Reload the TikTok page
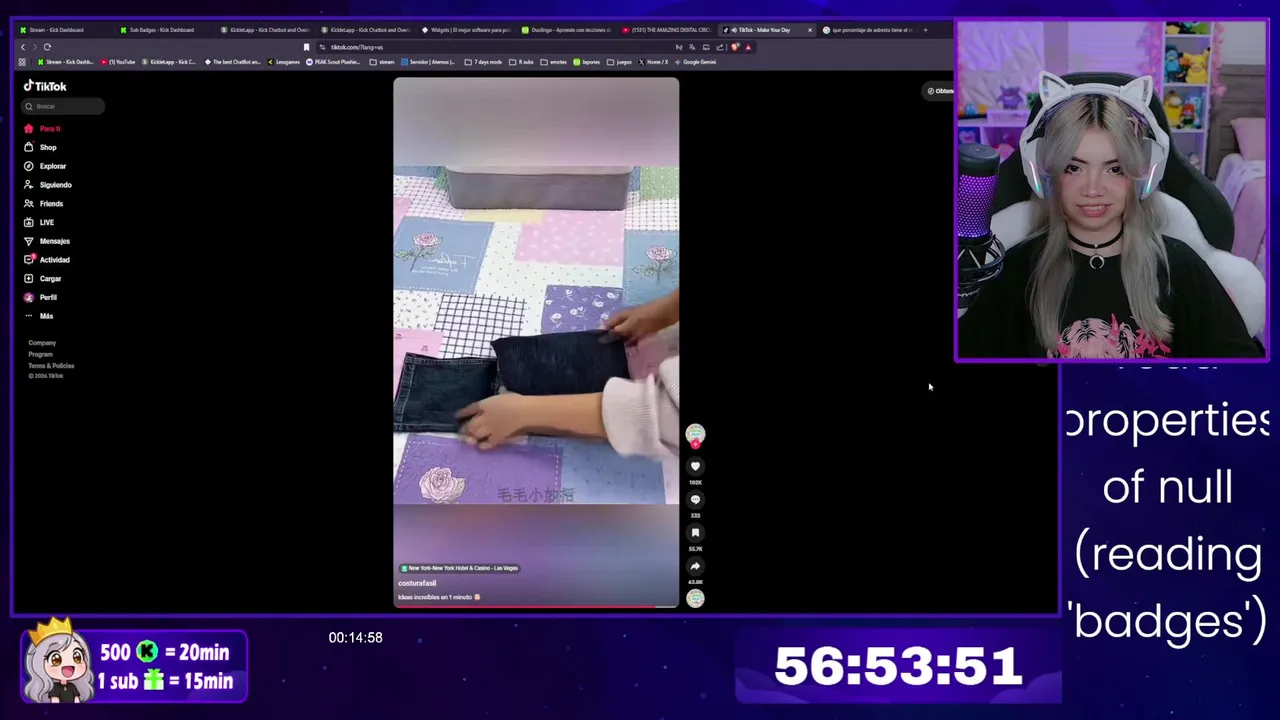 (x=47, y=47)
